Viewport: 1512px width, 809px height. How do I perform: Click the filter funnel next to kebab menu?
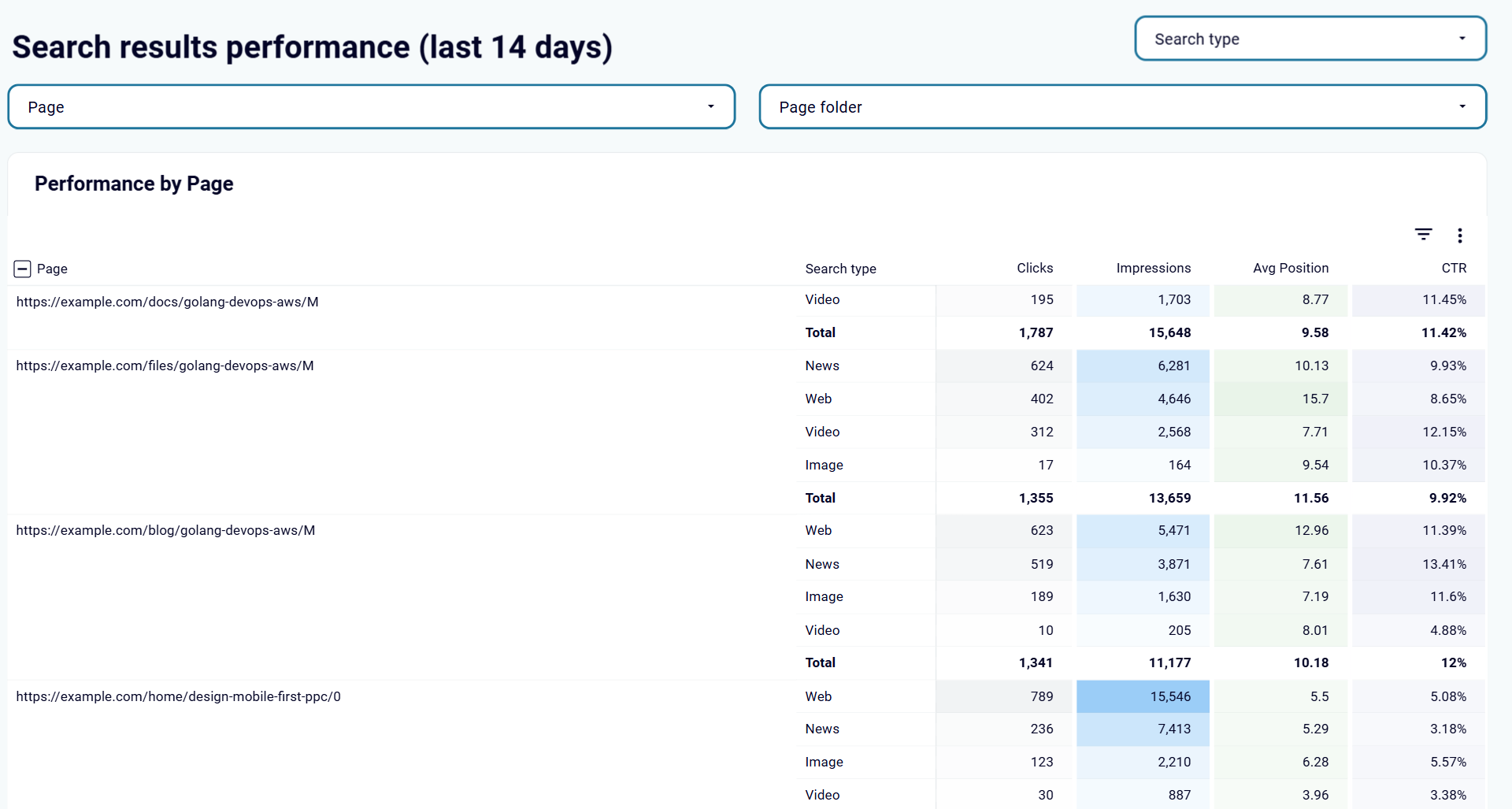[1424, 234]
